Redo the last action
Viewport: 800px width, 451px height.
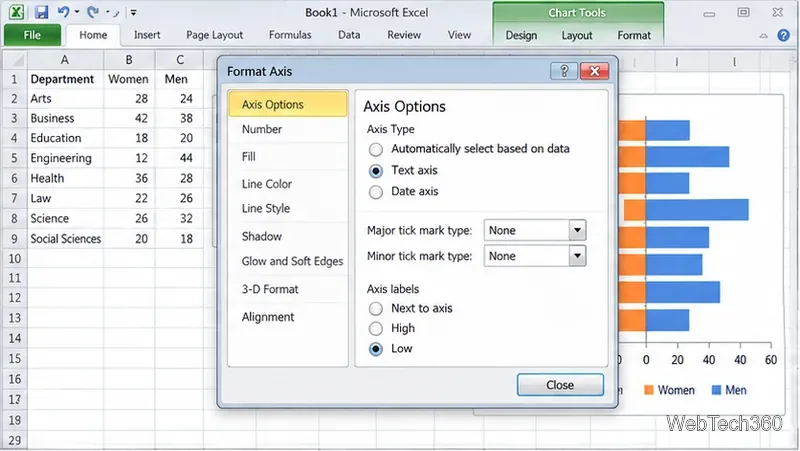click(93, 12)
